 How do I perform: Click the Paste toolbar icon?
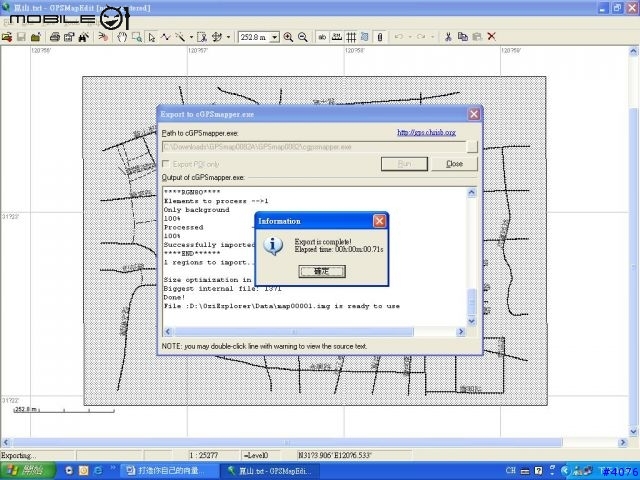point(477,37)
